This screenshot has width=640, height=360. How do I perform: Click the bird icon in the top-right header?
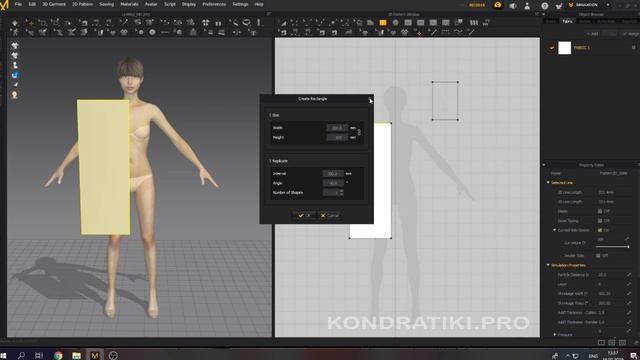(559, 5)
